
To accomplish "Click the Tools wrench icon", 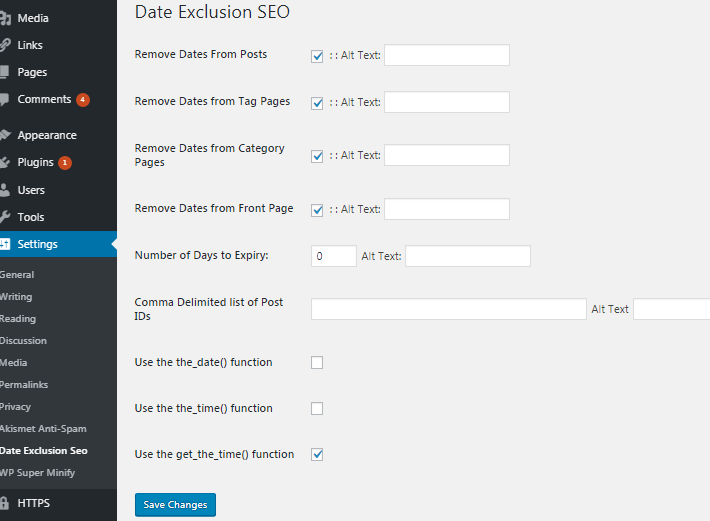I will click(5, 217).
